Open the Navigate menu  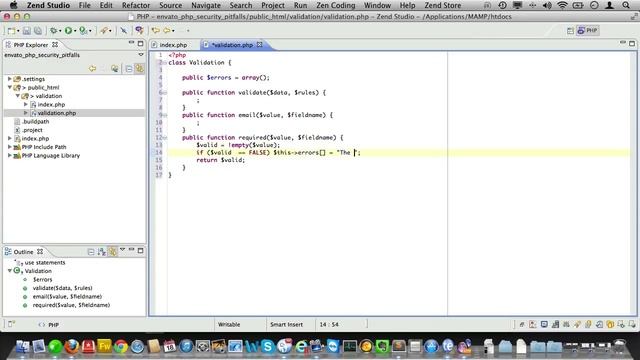[x=206, y=5]
